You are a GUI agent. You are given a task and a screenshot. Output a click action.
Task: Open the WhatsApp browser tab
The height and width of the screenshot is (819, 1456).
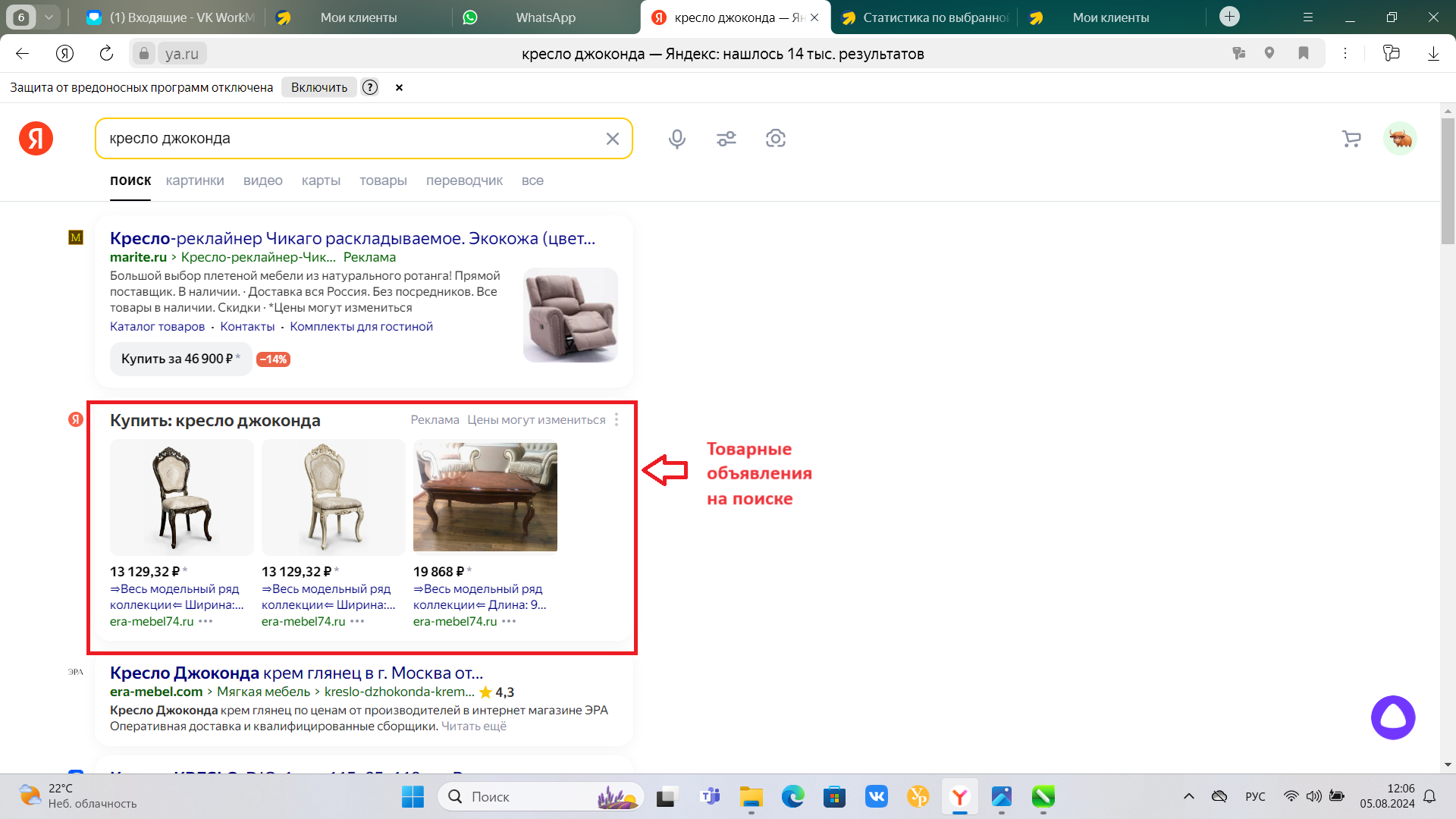pos(544,17)
